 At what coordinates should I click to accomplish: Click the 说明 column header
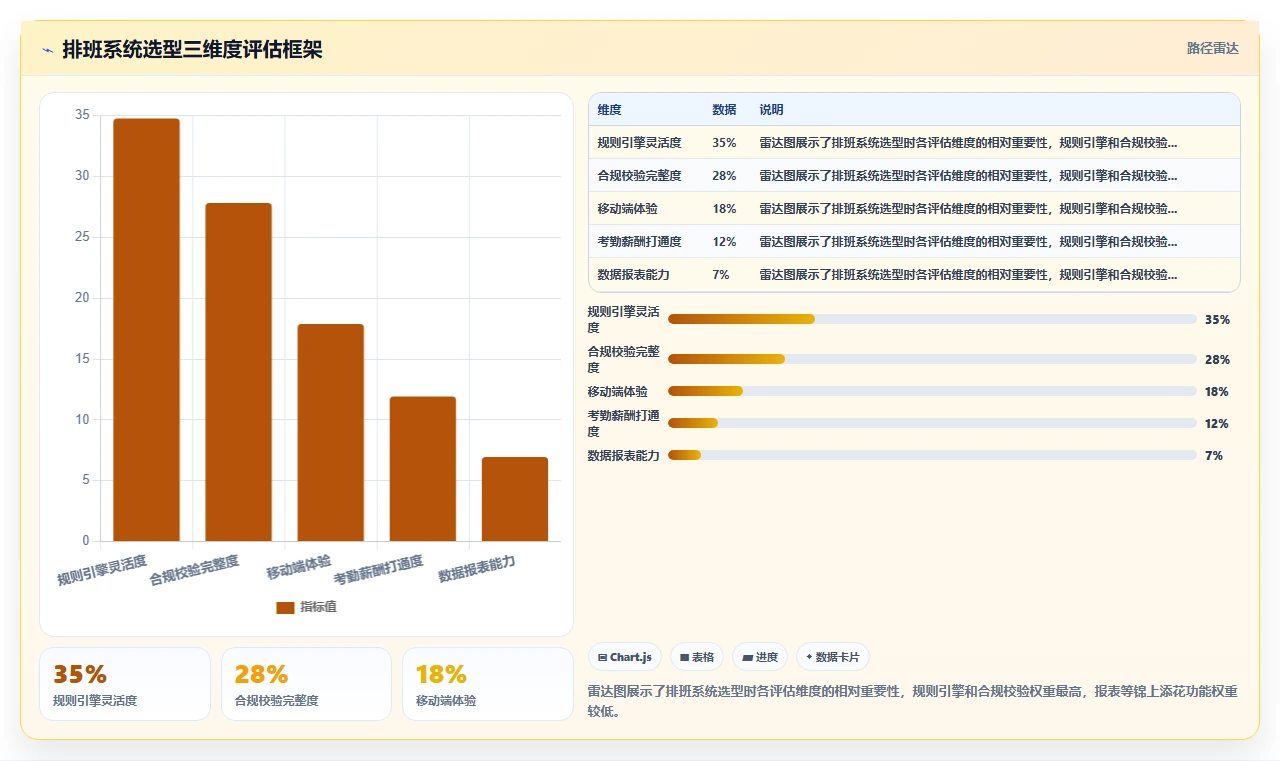[x=771, y=109]
